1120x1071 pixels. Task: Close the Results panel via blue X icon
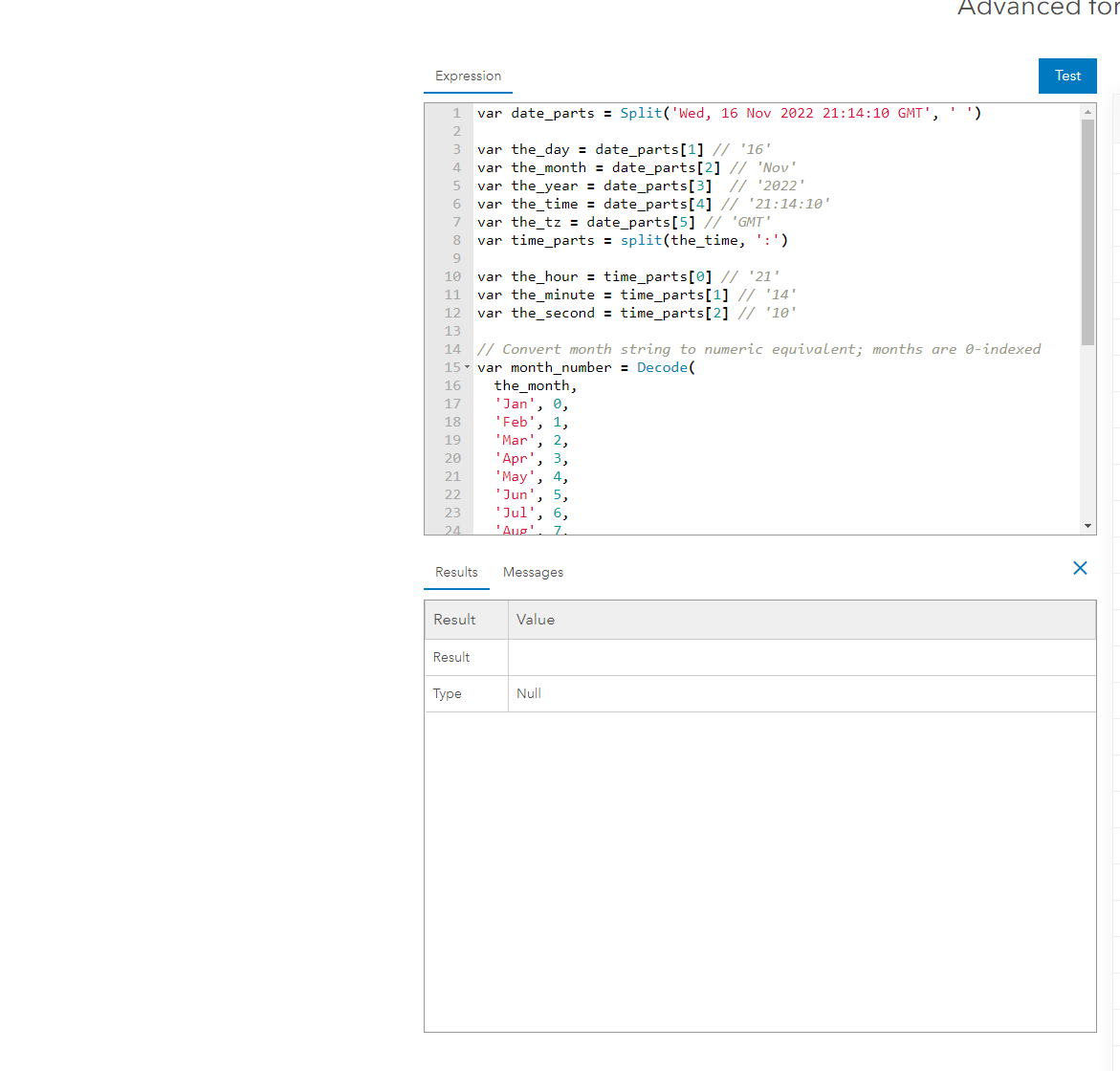(x=1080, y=567)
